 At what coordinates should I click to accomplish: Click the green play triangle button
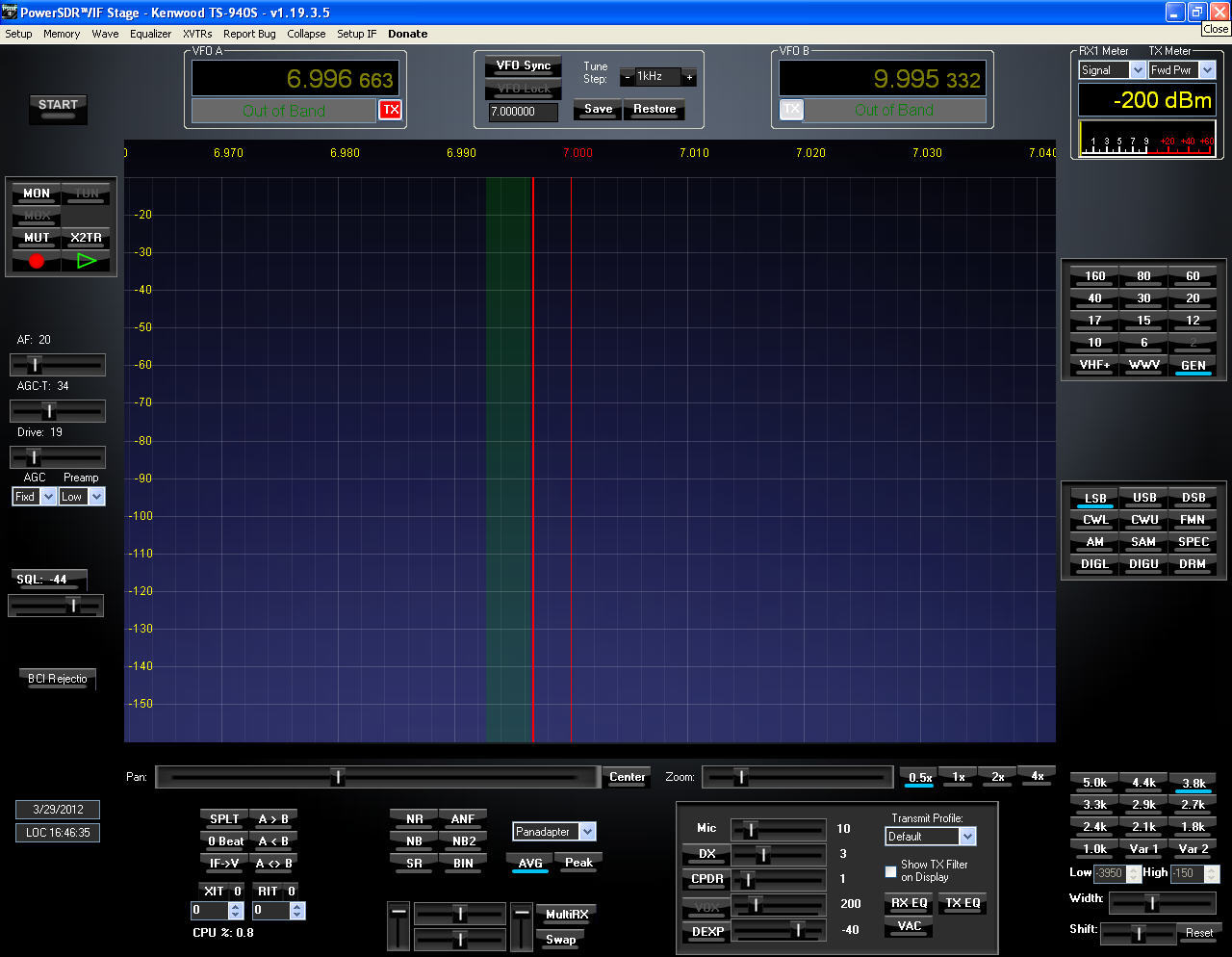click(87, 260)
